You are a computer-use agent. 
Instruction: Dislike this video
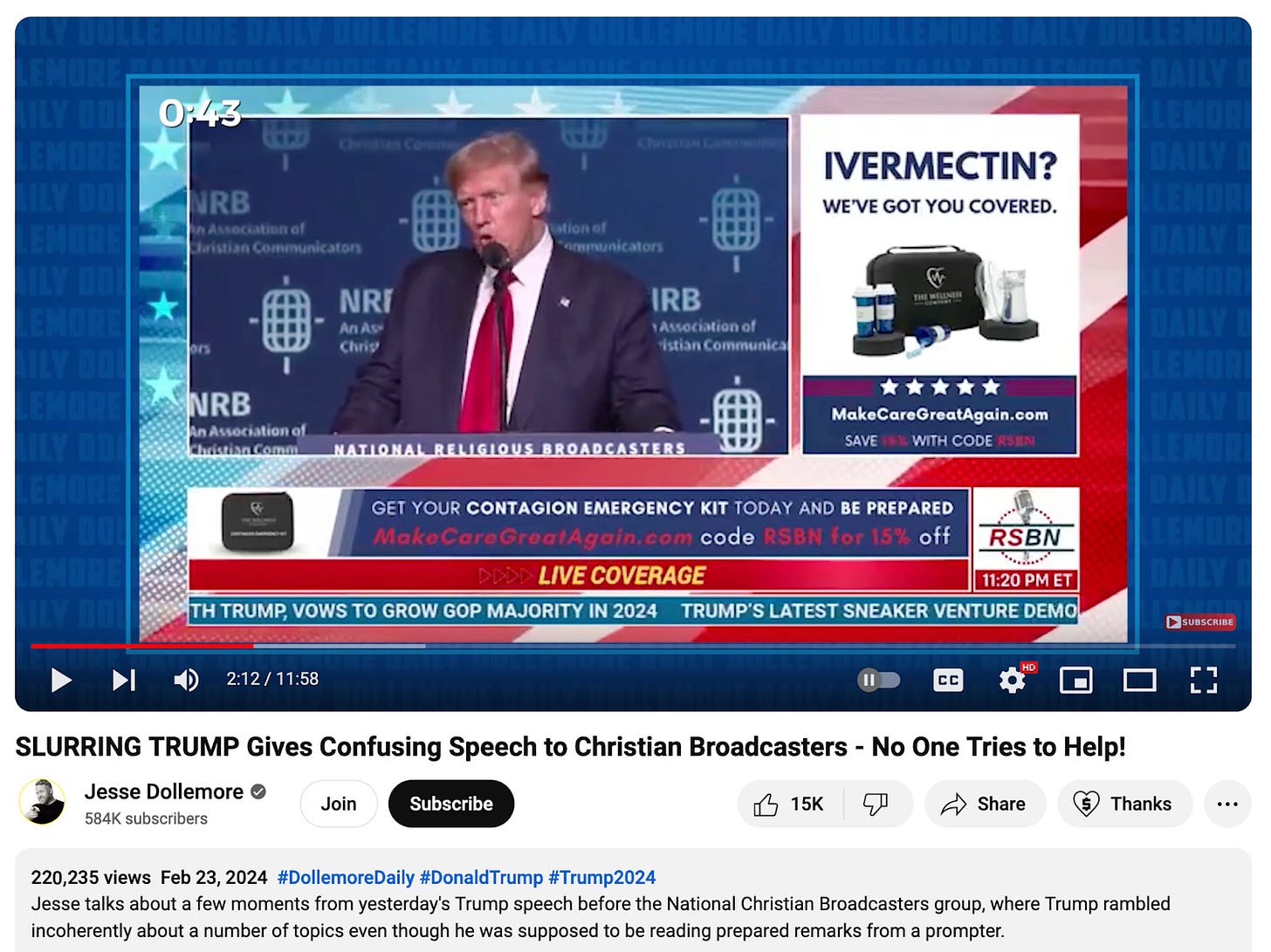tap(876, 804)
